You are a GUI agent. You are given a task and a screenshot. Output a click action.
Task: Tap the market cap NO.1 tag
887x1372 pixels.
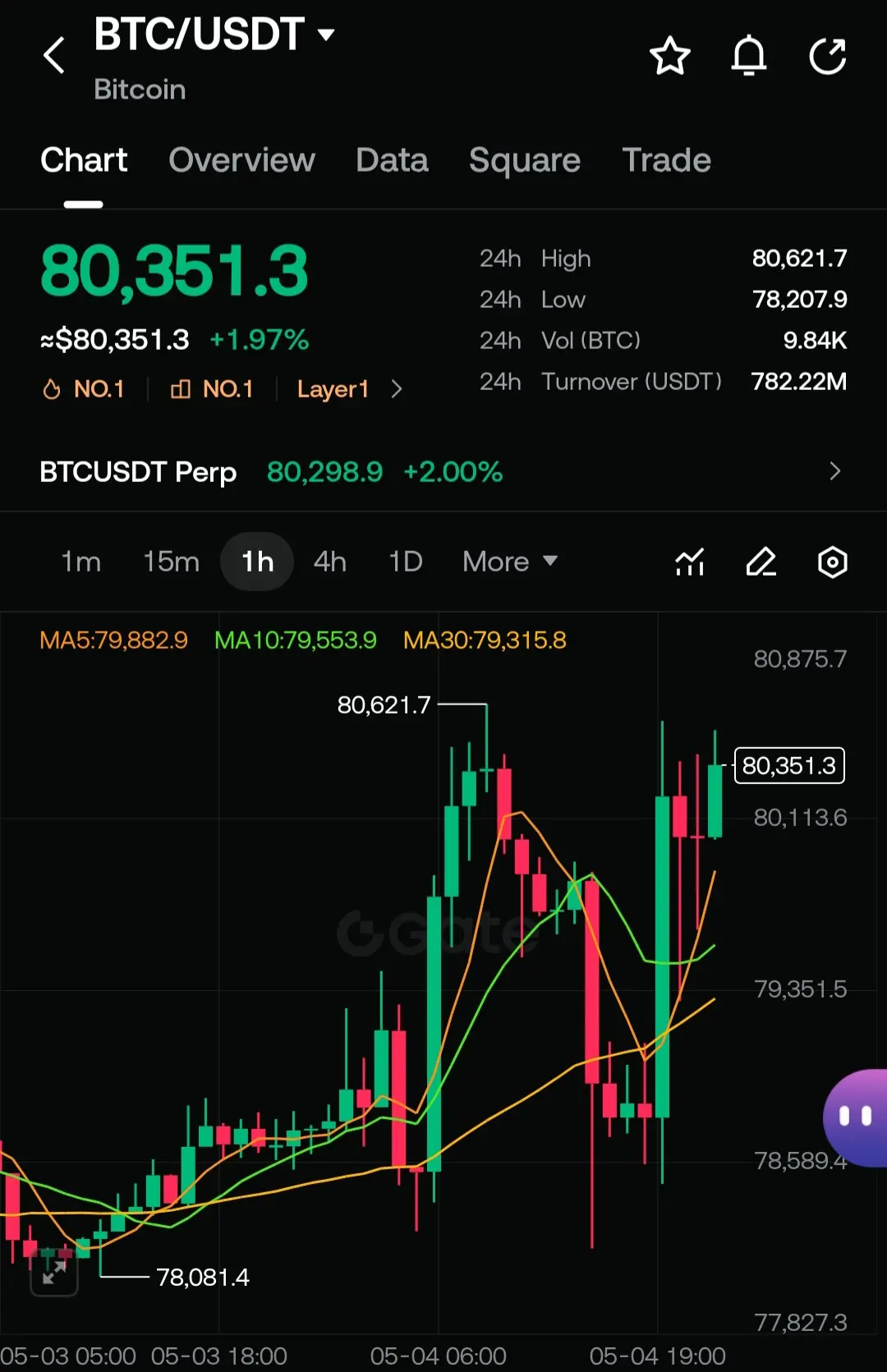212,389
